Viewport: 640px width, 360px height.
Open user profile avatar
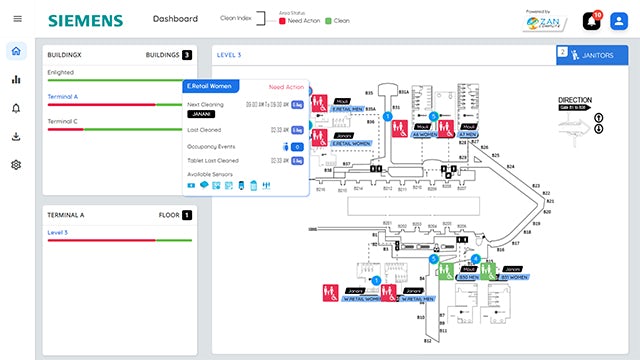[619, 21]
